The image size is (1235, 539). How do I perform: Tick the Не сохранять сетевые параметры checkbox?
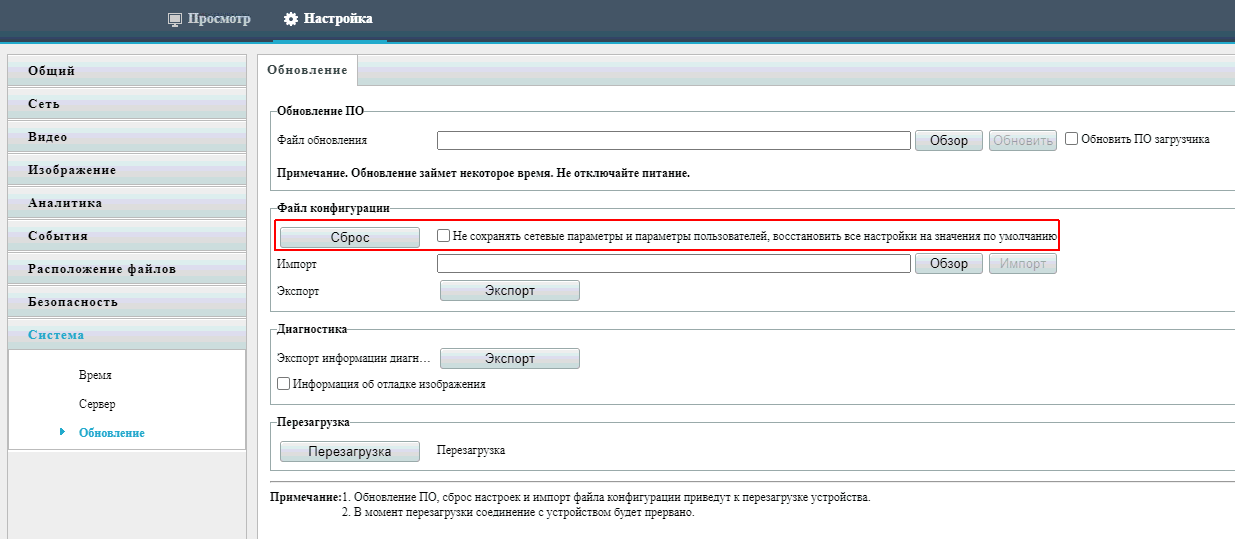click(443, 236)
